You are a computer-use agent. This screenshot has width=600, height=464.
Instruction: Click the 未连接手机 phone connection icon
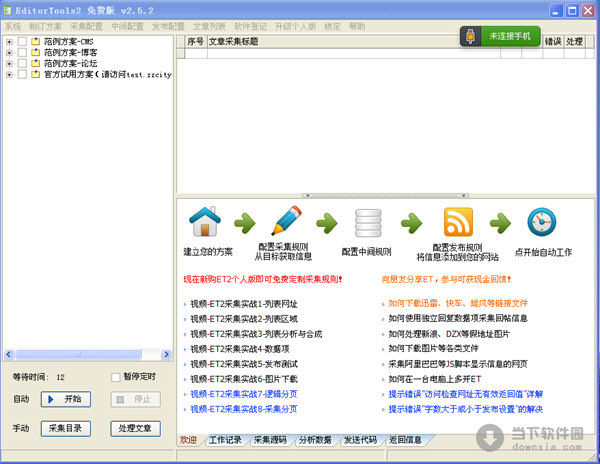470,35
